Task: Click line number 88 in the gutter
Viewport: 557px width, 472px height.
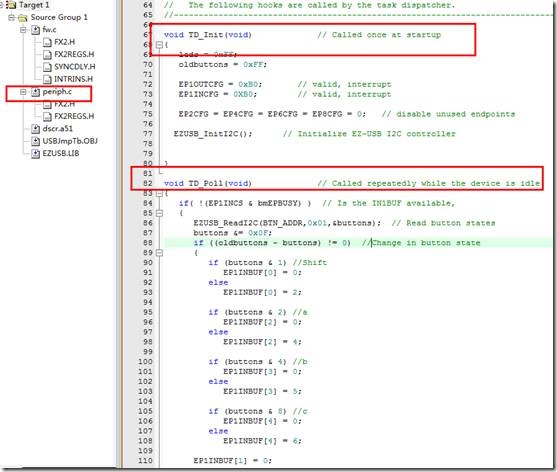Action: (148, 243)
